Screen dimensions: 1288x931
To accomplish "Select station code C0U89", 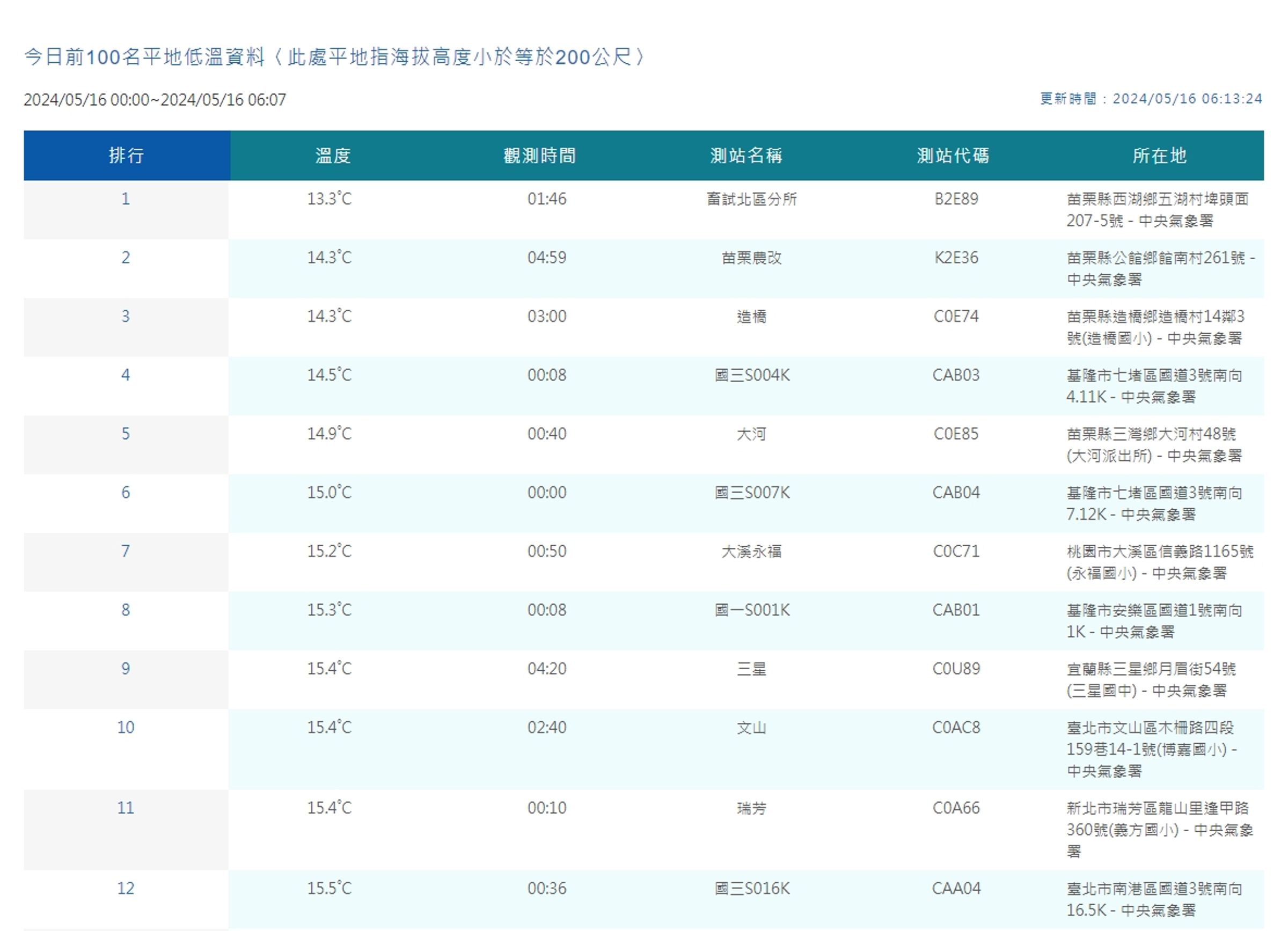I will click(x=956, y=669).
